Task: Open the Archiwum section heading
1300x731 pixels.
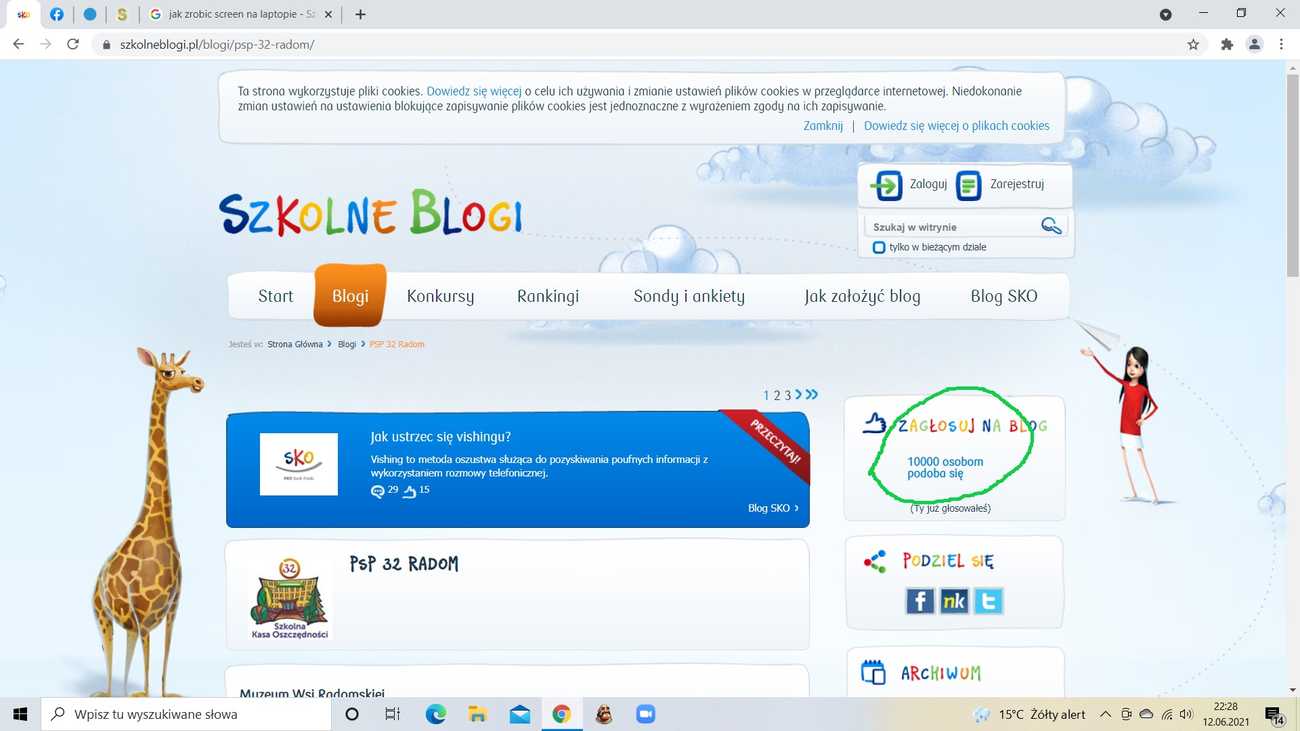Action: pos(941,674)
